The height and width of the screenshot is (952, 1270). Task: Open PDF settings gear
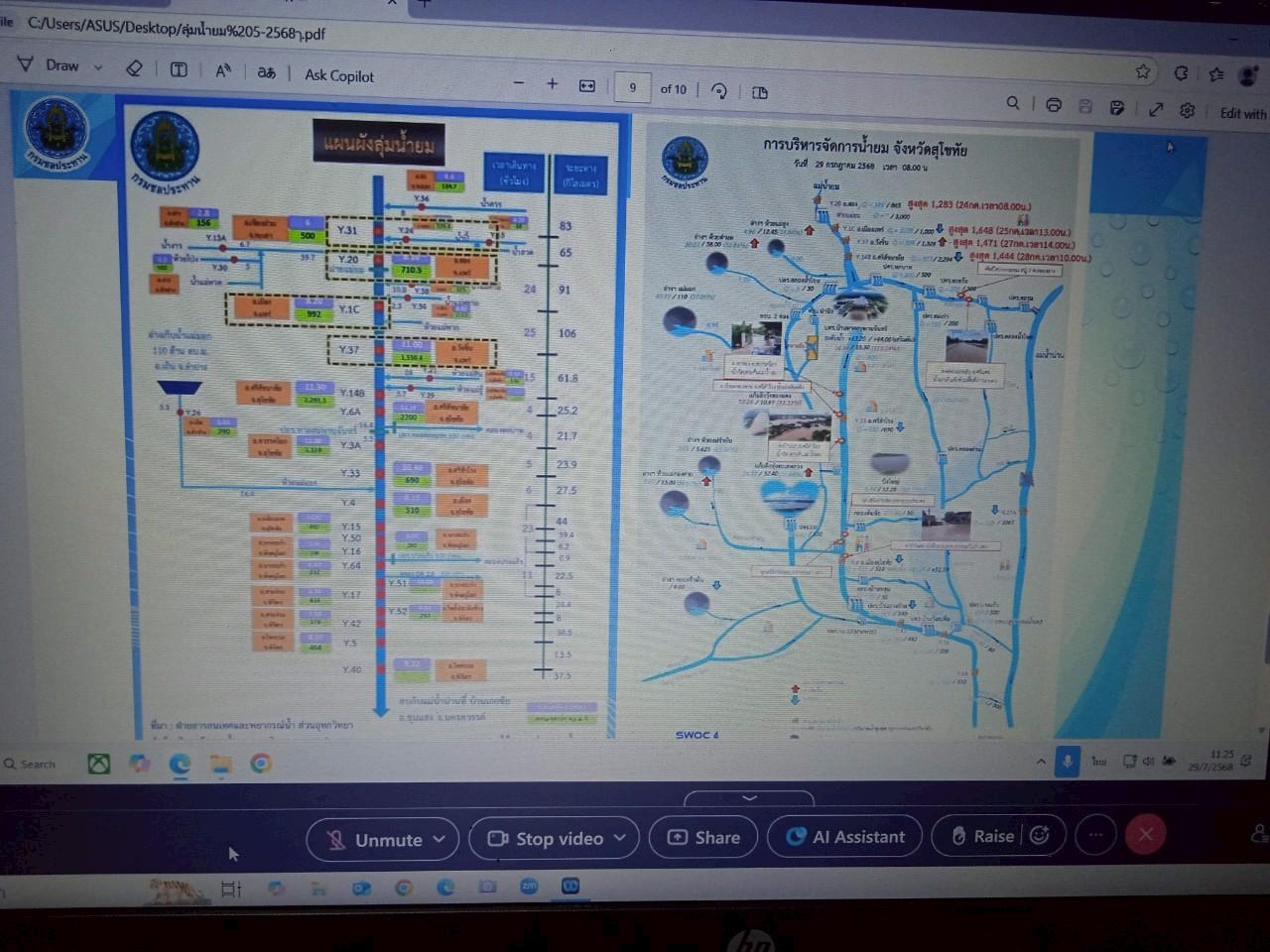1187,110
